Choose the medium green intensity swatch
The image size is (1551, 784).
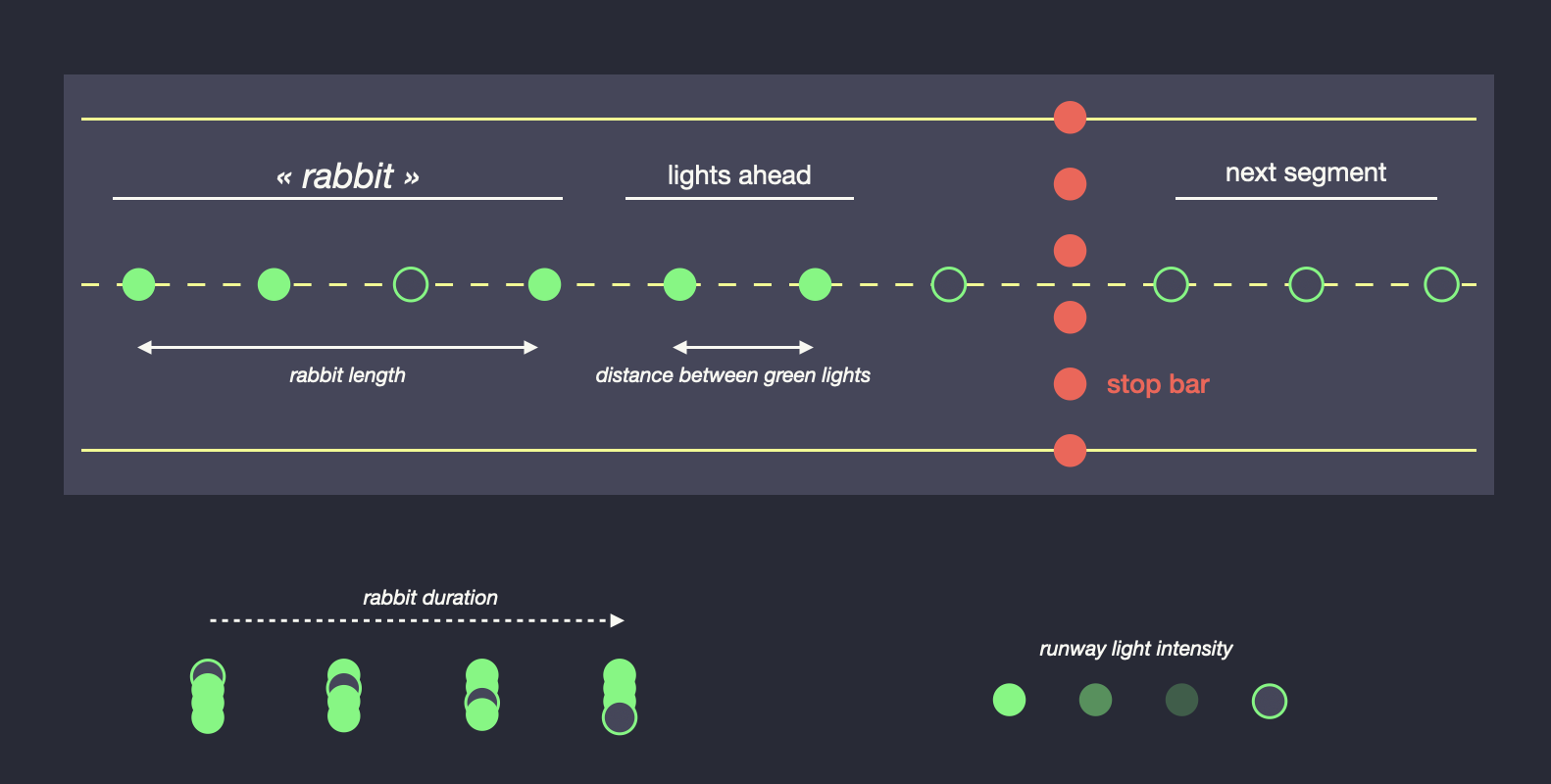coord(1095,700)
